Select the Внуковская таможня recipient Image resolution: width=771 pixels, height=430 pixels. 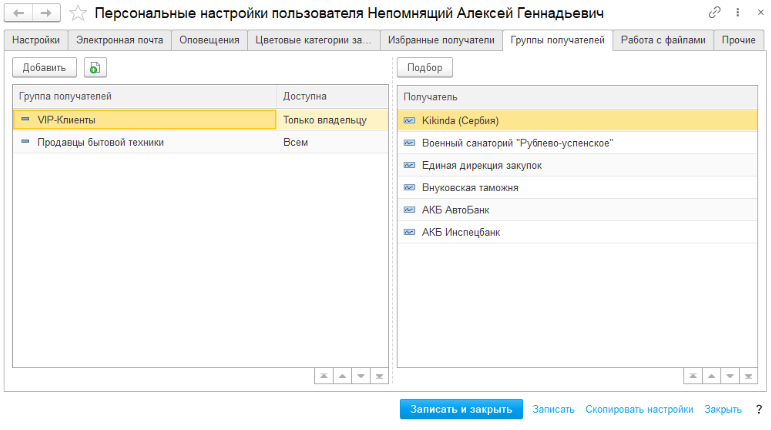point(470,187)
